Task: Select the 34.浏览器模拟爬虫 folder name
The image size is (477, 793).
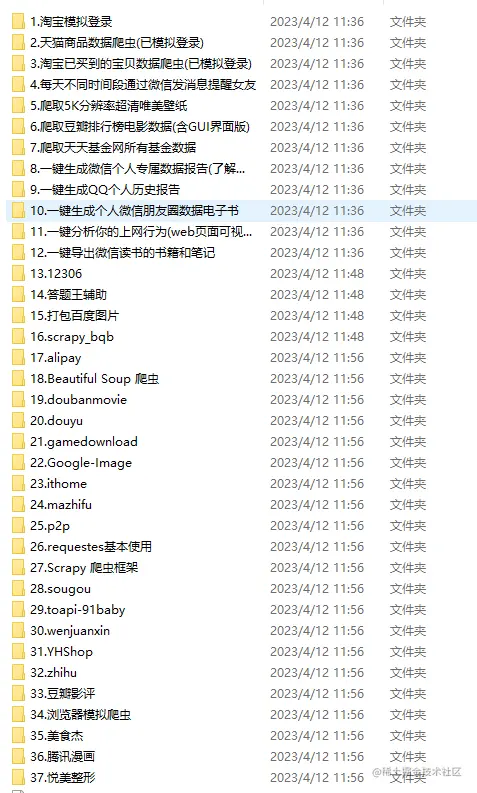Action: (80, 715)
